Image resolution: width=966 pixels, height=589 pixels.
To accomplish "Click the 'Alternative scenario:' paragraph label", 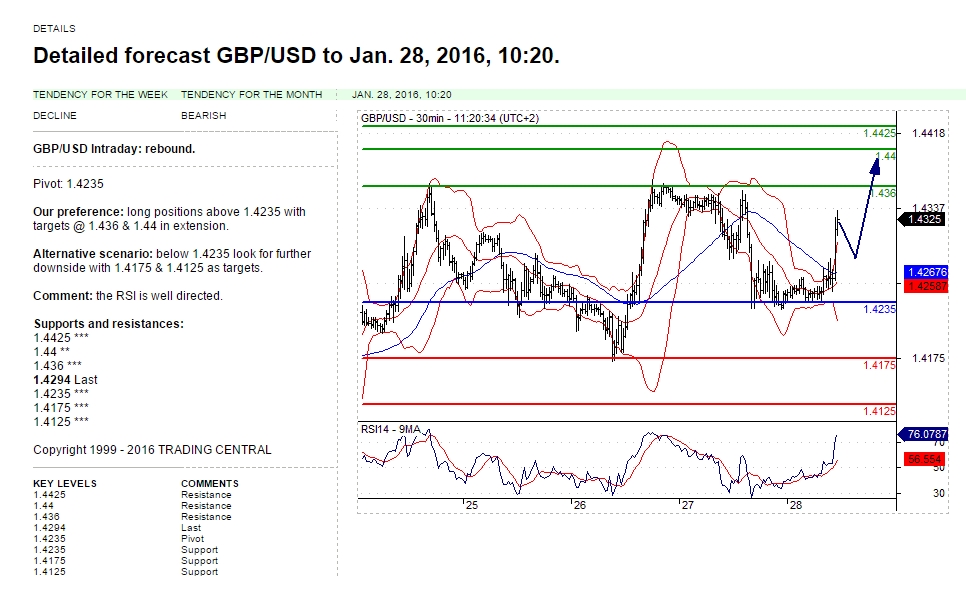I will [92, 254].
